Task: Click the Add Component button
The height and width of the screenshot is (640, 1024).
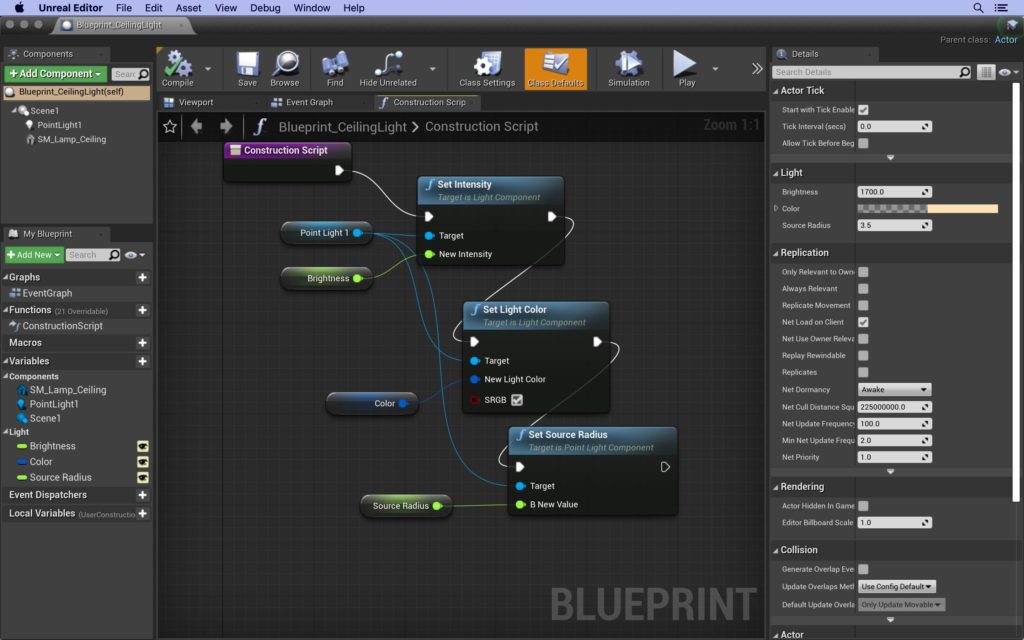Action: 56,74
